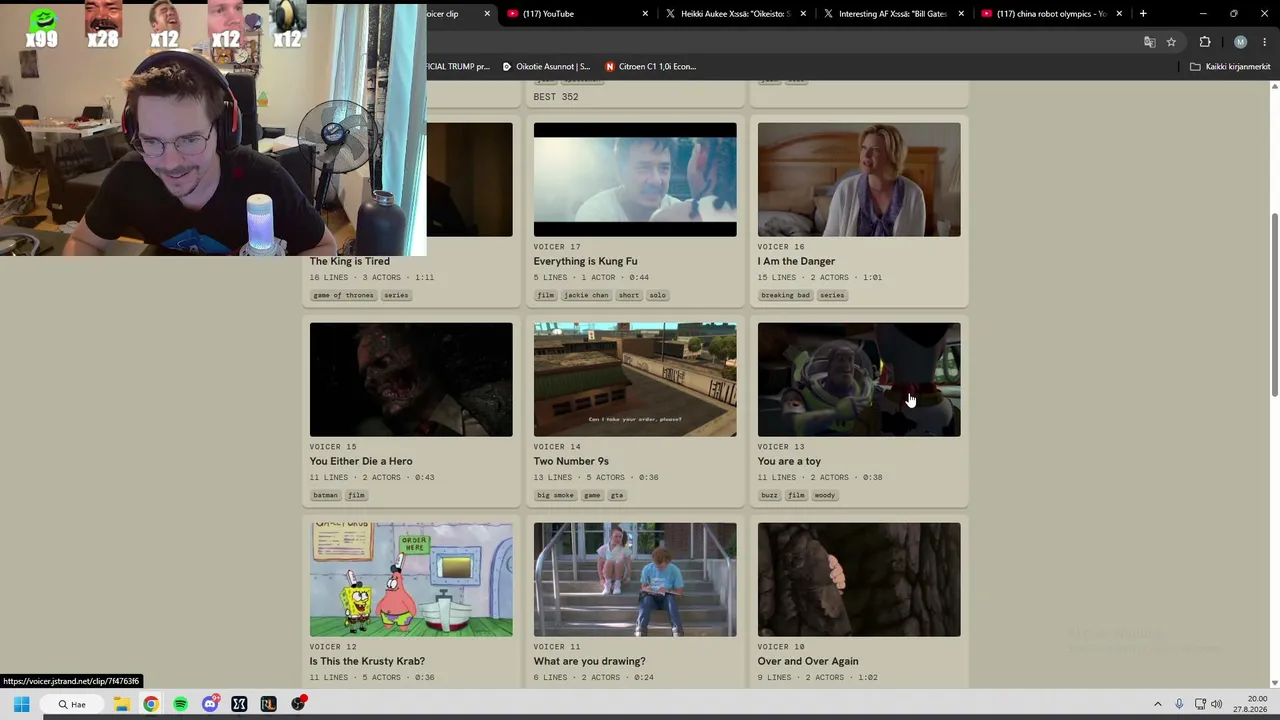1280x720 pixels.
Task: Filter by the 'breaking bad' tag
Action: point(785,295)
